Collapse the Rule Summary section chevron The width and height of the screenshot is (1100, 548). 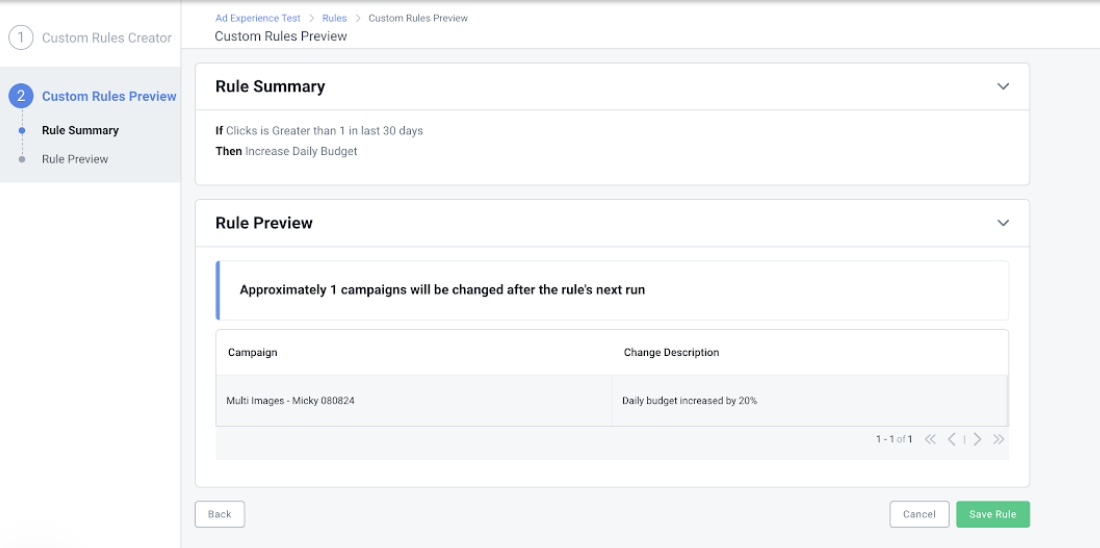click(x=1003, y=86)
